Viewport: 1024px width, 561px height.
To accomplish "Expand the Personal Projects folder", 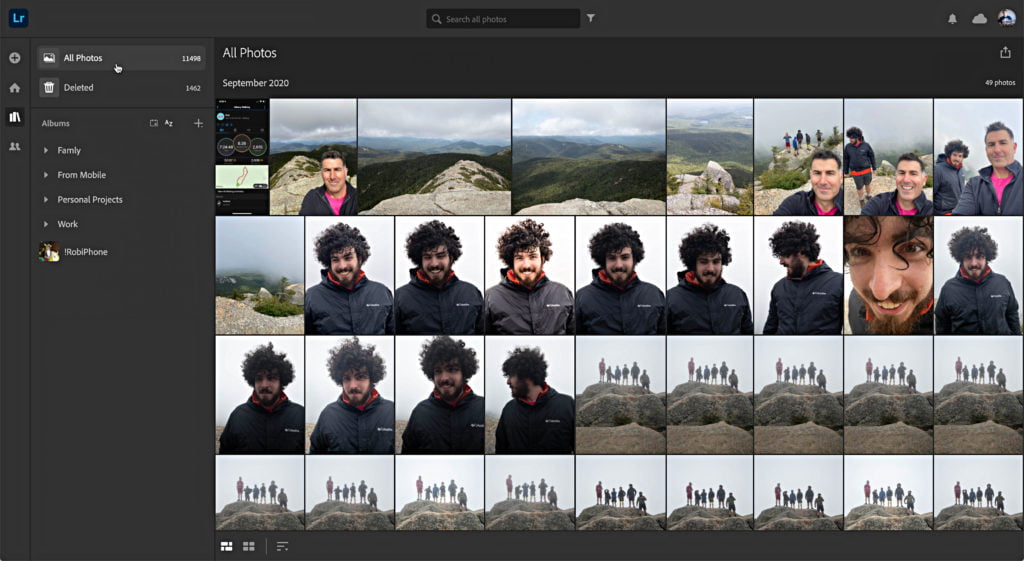I will tap(46, 199).
